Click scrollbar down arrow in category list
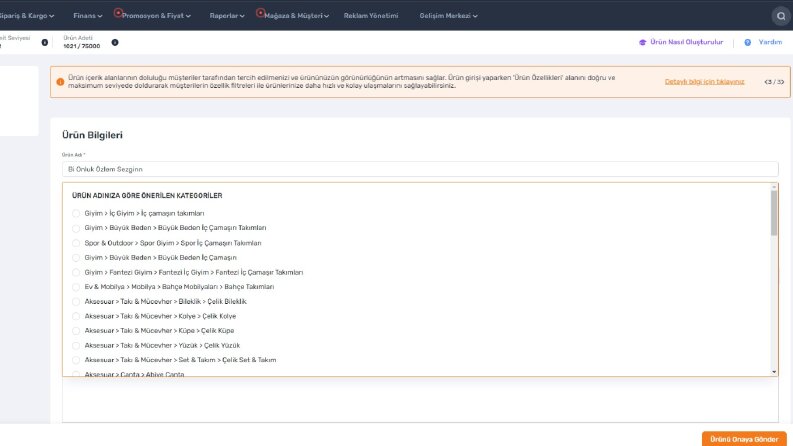Screen dimensions: 793x446 pos(774,372)
